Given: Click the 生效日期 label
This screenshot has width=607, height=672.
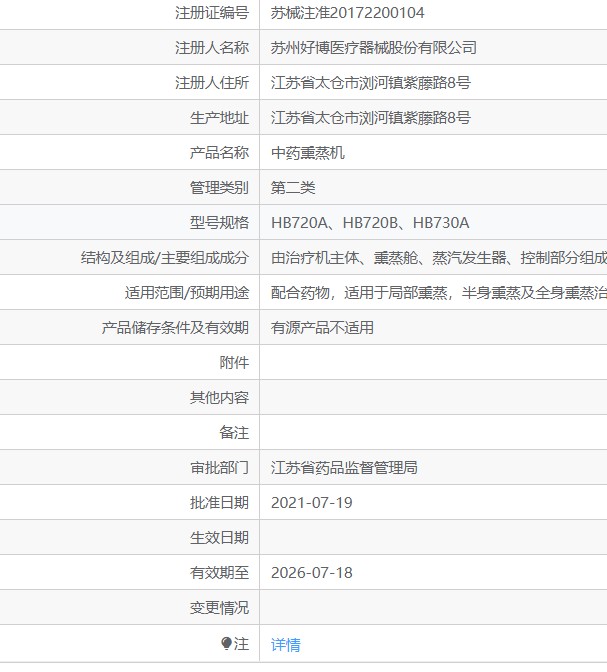Looking at the screenshot, I should point(219,538).
